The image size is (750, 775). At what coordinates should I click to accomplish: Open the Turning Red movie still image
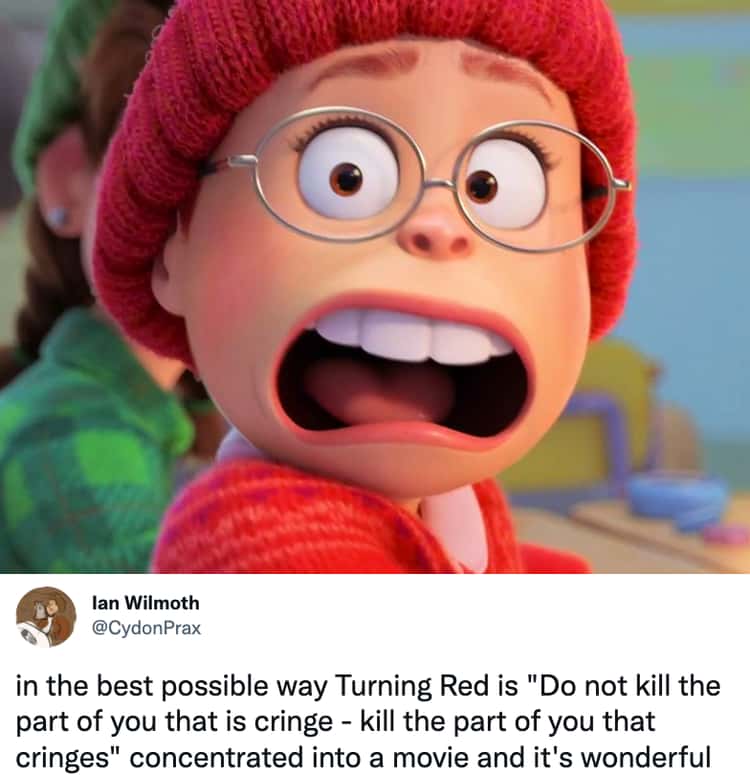click(375, 287)
